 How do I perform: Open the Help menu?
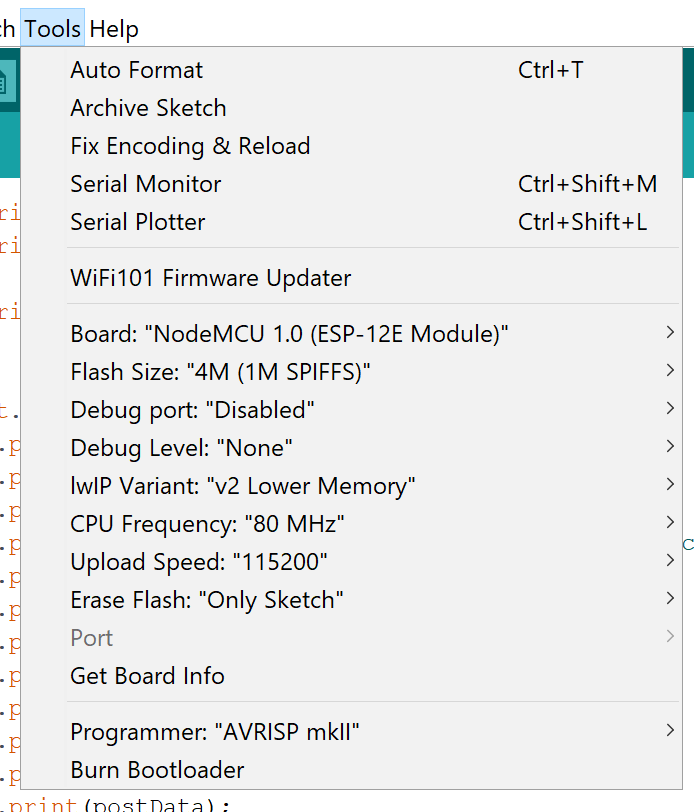tap(113, 28)
